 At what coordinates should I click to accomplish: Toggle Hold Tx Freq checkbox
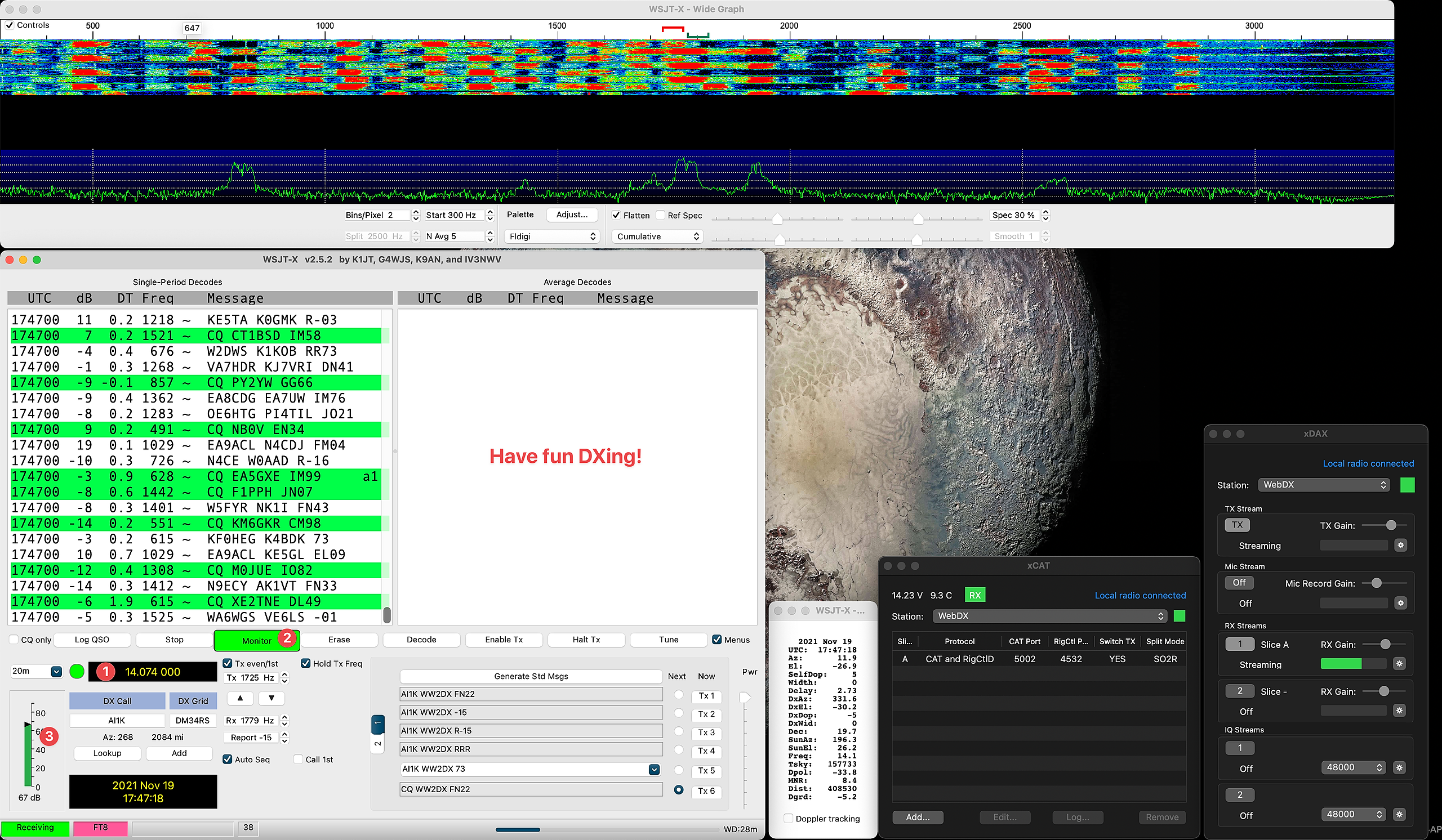305,663
